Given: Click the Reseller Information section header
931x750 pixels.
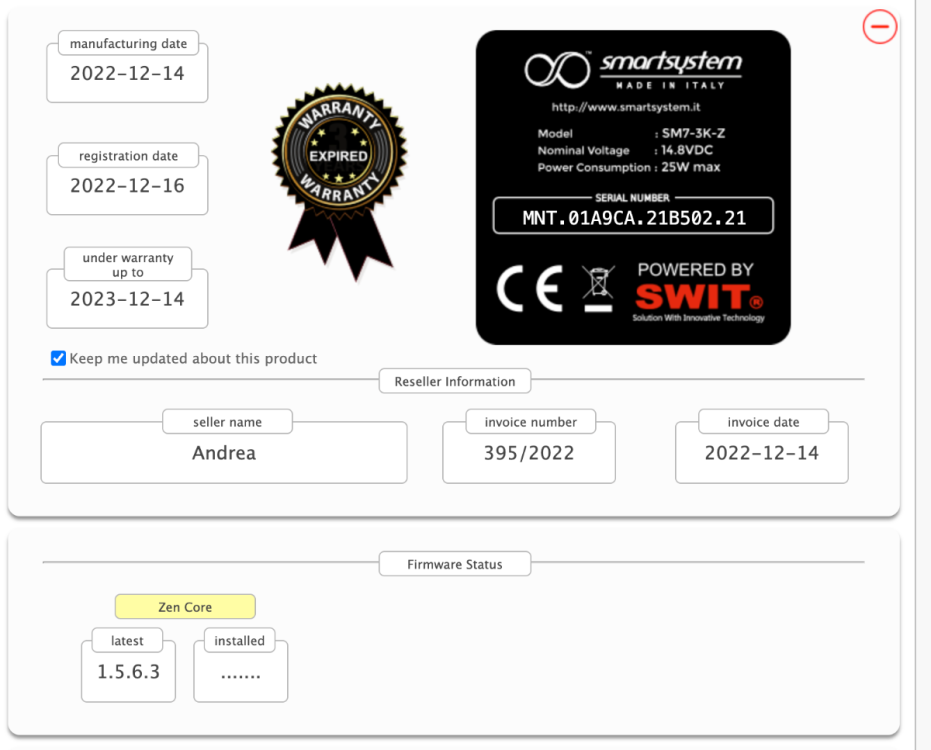Looking at the screenshot, I should tap(455, 381).
